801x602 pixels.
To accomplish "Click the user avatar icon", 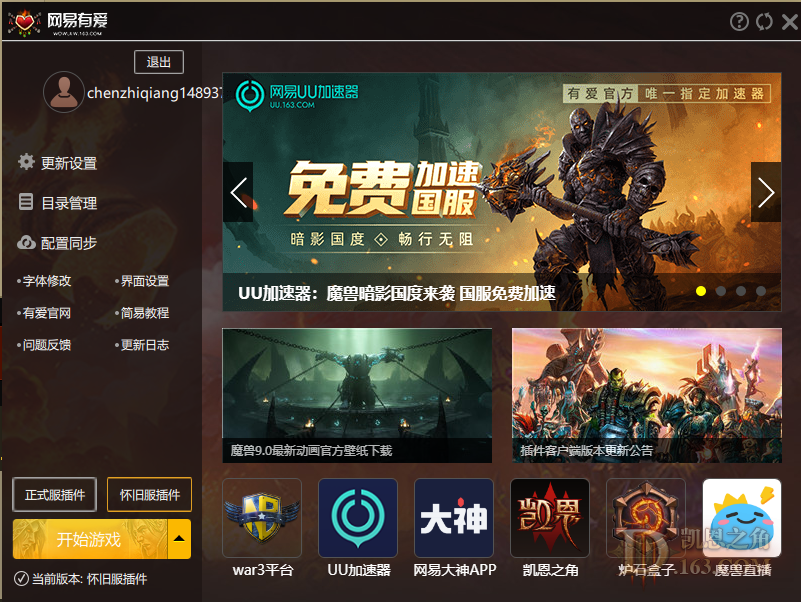I will click(63, 92).
